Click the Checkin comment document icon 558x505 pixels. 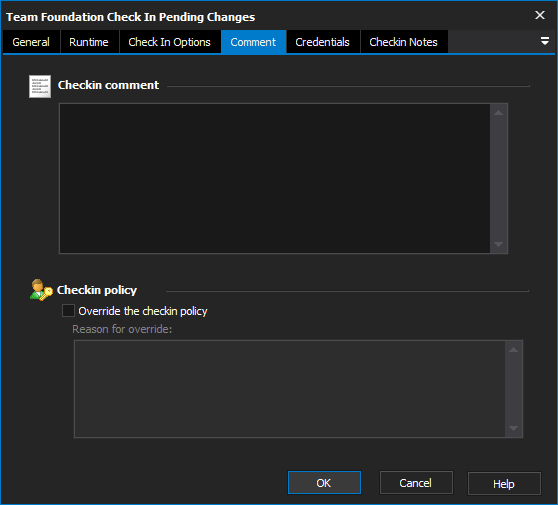[x=40, y=86]
